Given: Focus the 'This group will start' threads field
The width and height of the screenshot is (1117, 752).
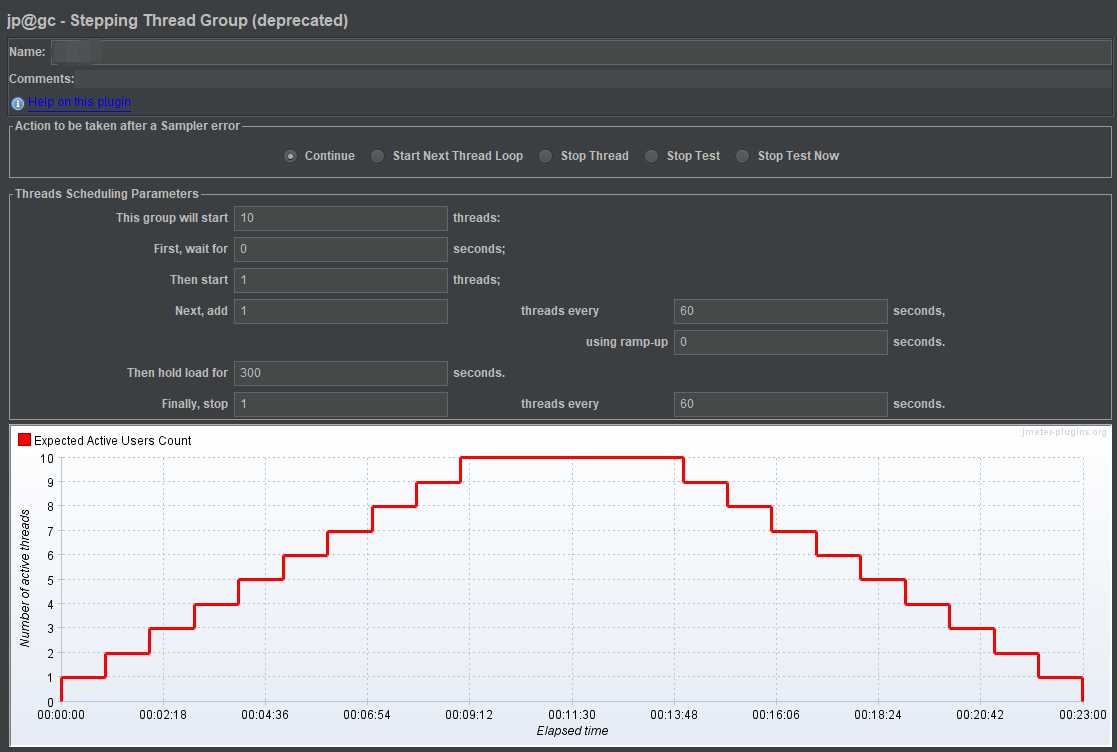Looking at the screenshot, I should coord(341,218).
